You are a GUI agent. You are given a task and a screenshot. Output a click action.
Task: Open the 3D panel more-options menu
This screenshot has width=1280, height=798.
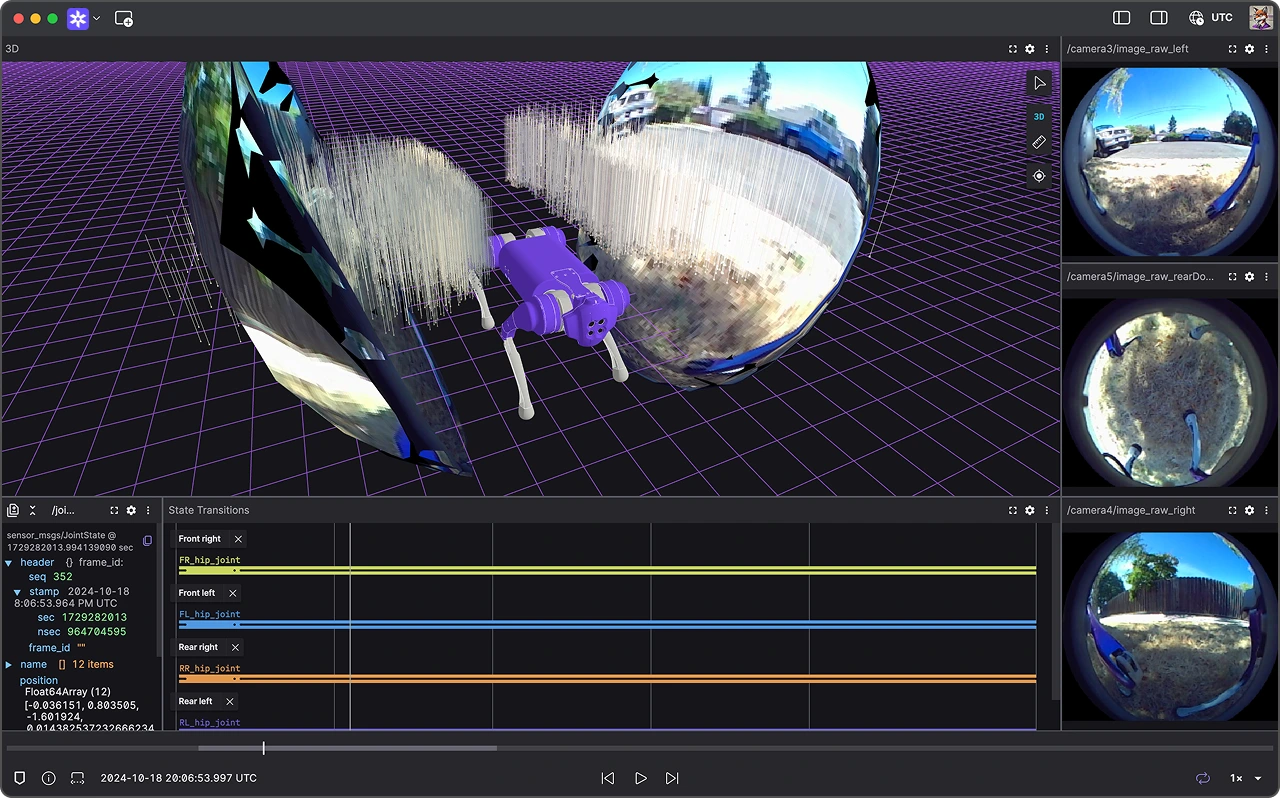[x=1047, y=49]
